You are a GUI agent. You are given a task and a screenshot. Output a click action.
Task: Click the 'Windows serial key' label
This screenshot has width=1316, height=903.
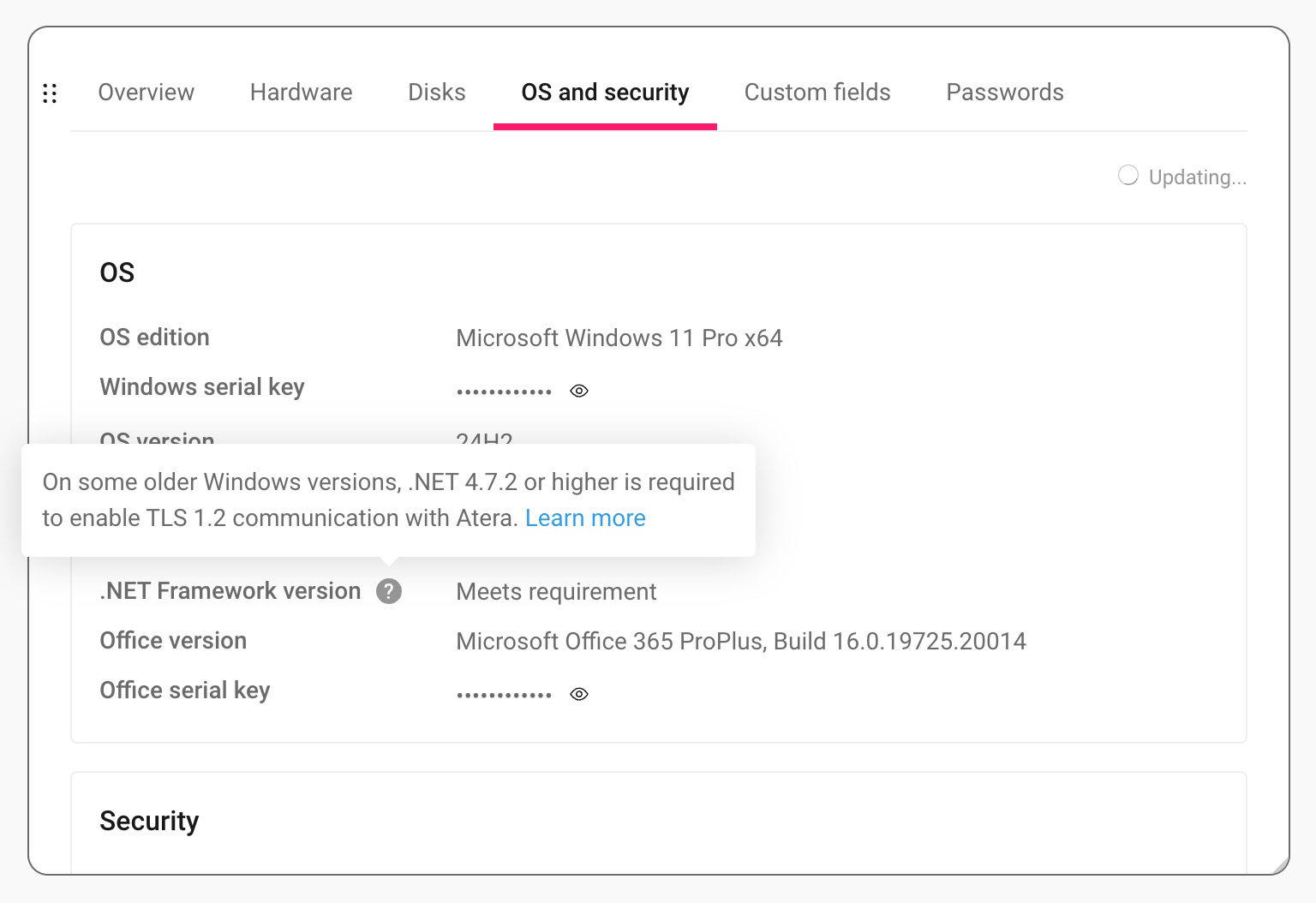[202, 387]
